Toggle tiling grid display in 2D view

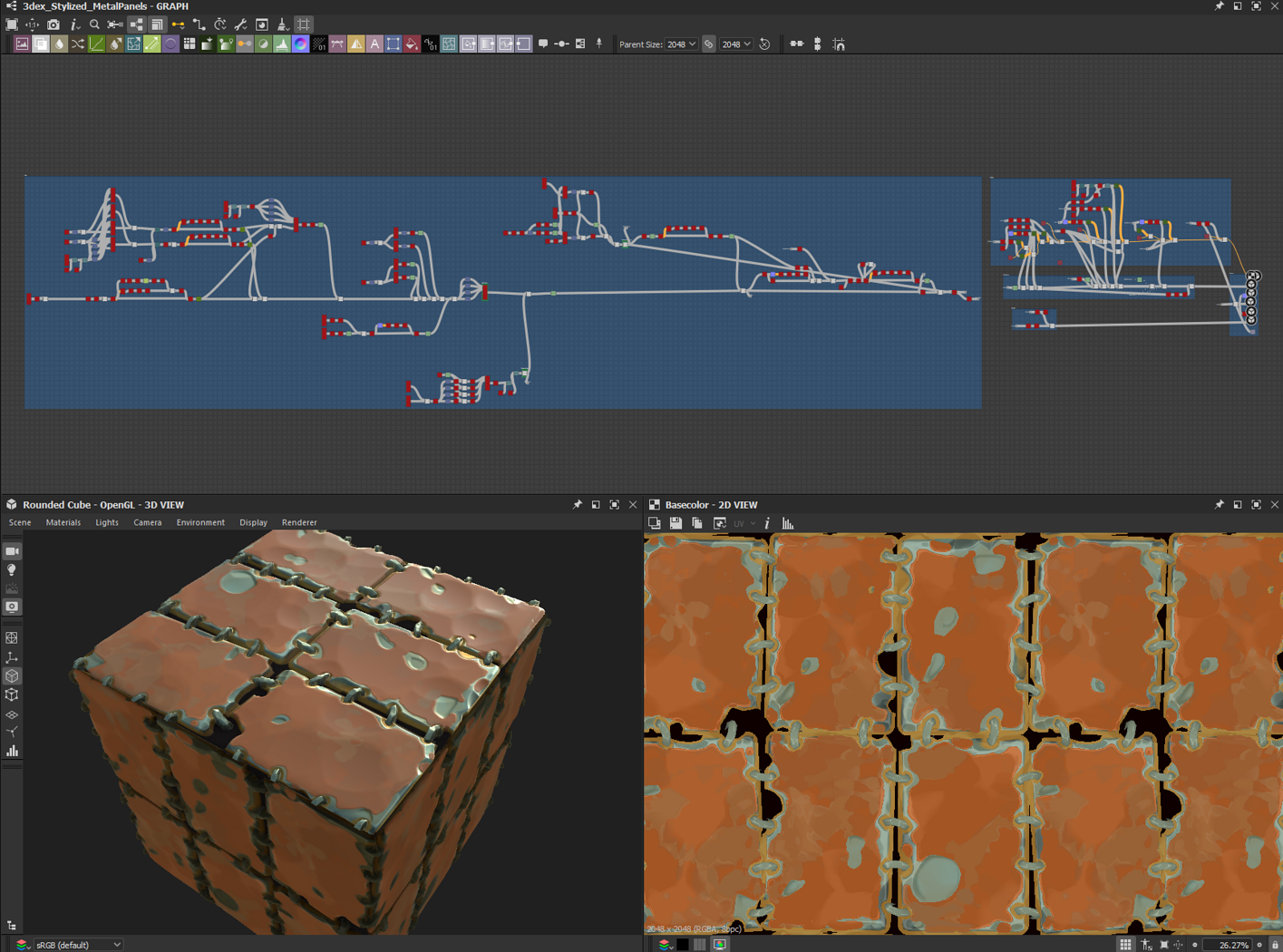[x=1125, y=944]
